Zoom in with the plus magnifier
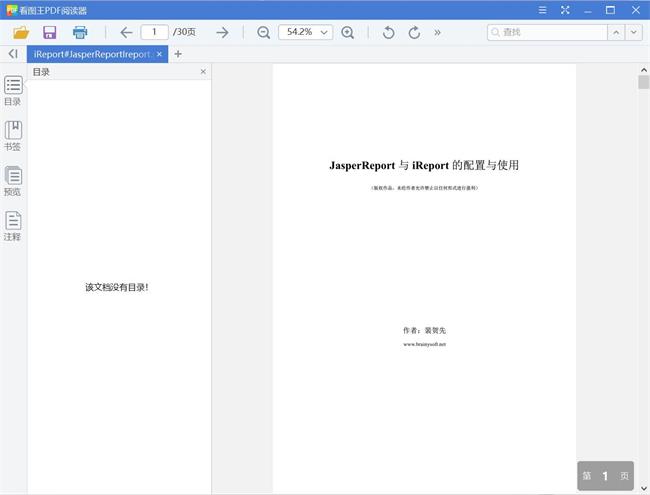650x495 pixels. (347, 32)
